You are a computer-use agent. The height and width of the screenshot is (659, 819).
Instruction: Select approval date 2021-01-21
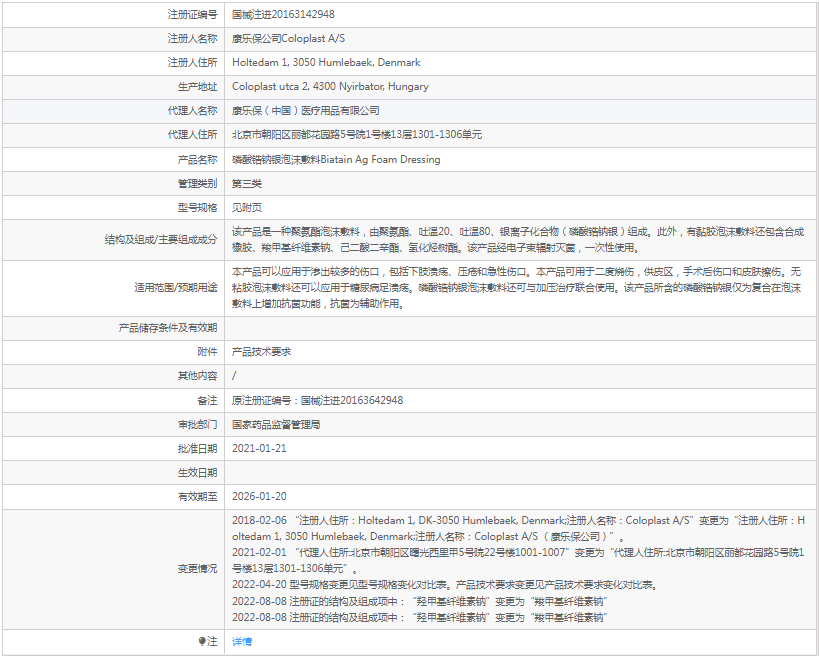259,449
